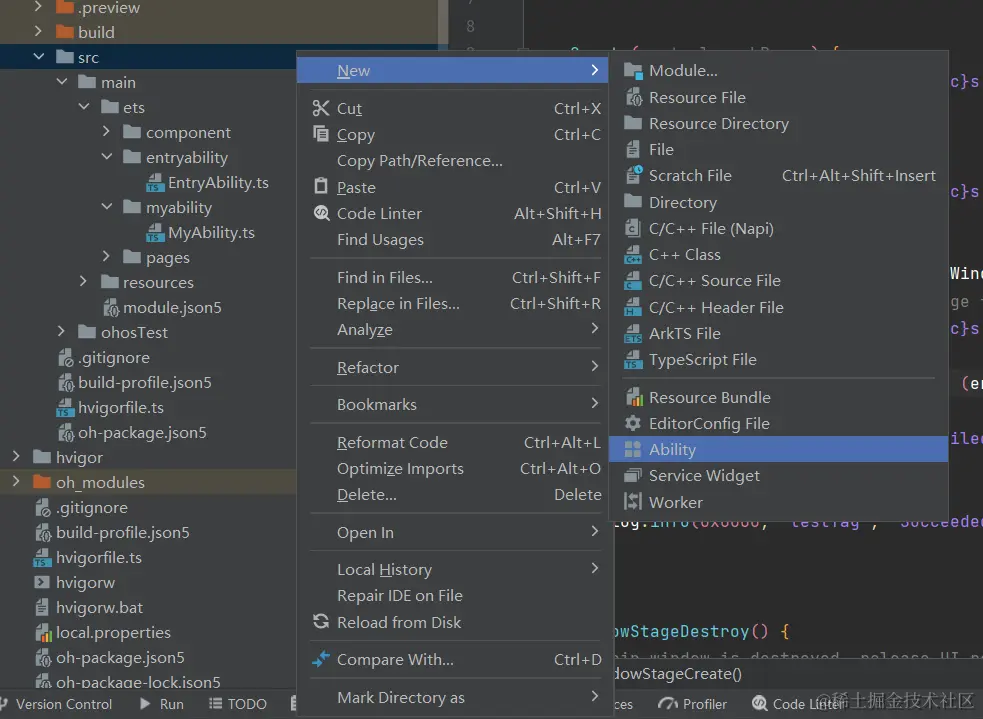Expand the oh_modules folder
Viewport: 983px width, 719px height.
pyautogui.click(x=16, y=481)
